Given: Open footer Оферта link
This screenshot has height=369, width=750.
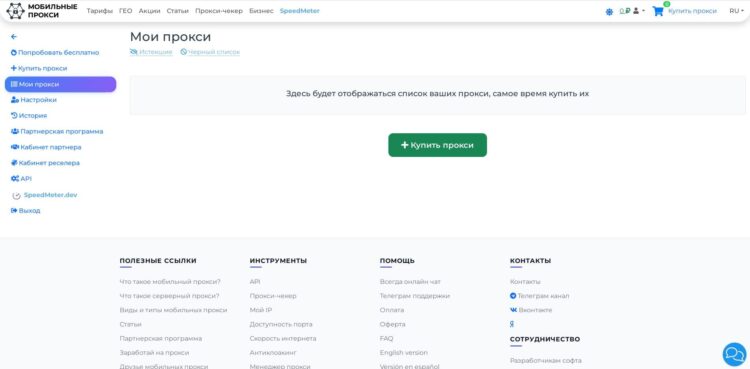Looking at the screenshot, I should (392, 324).
